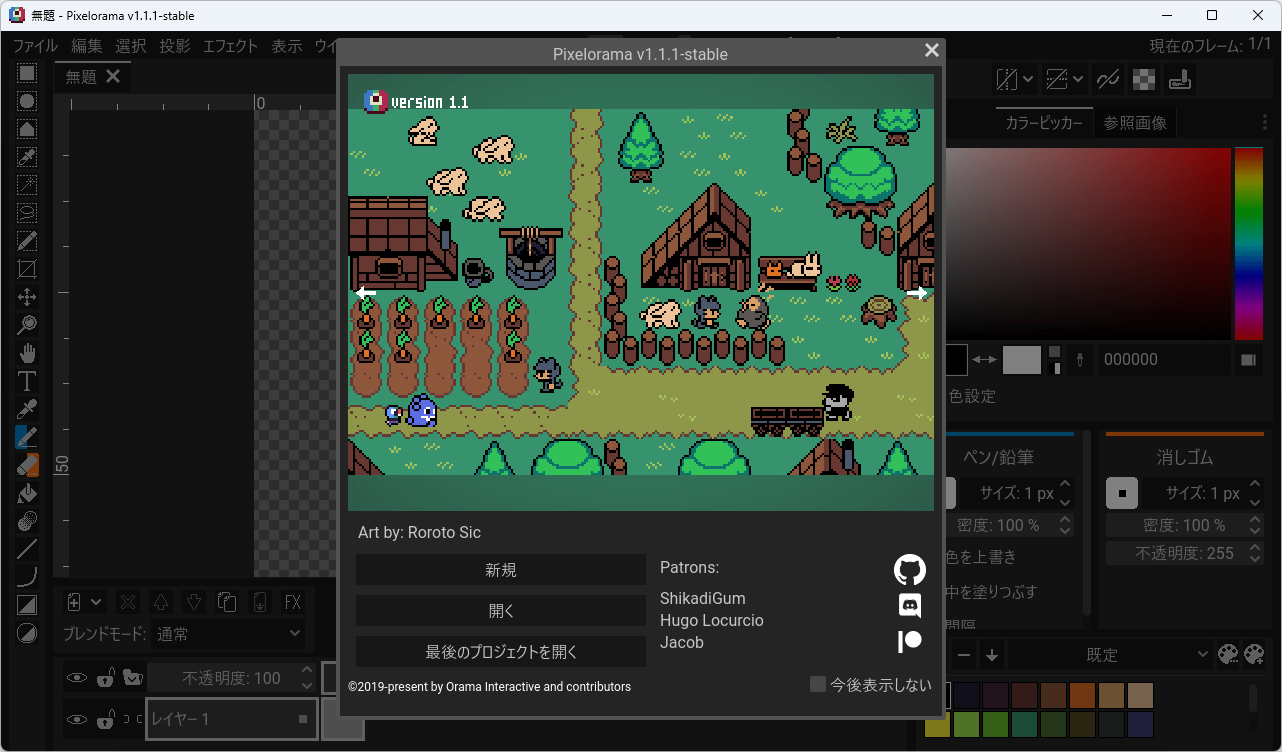Select the Crop tool

pos(27,269)
